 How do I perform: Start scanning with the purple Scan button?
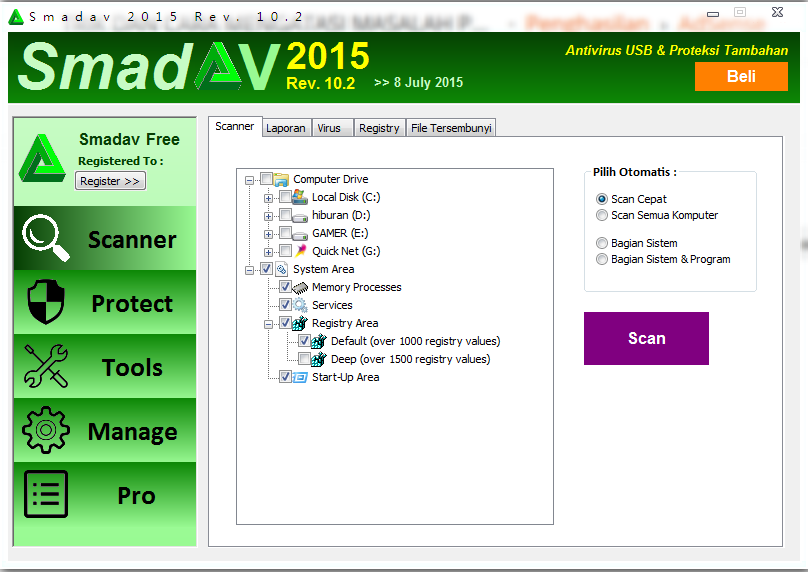[x=646, y=338]
